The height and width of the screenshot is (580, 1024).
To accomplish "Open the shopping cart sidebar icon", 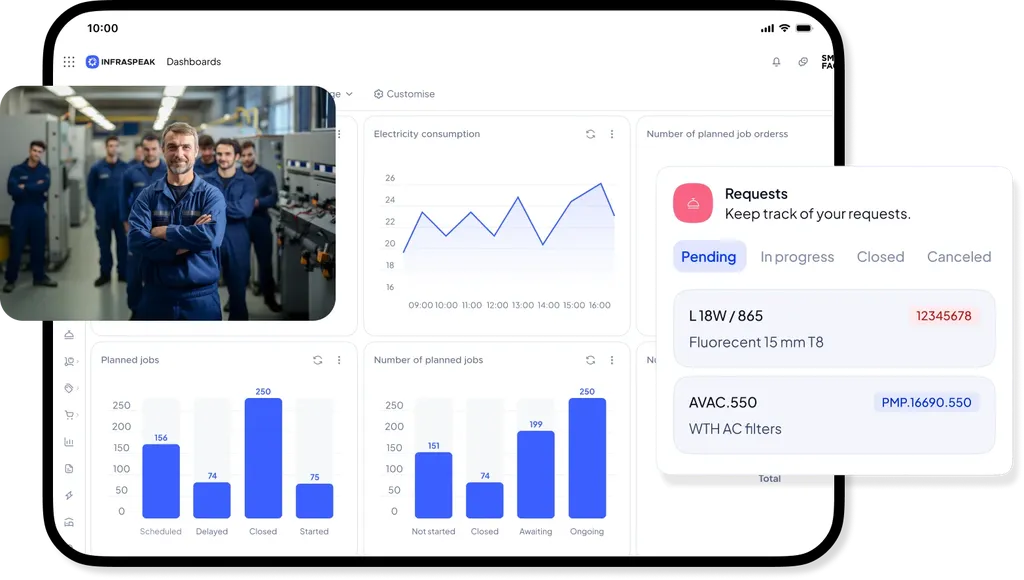I will tap(69, 415).
